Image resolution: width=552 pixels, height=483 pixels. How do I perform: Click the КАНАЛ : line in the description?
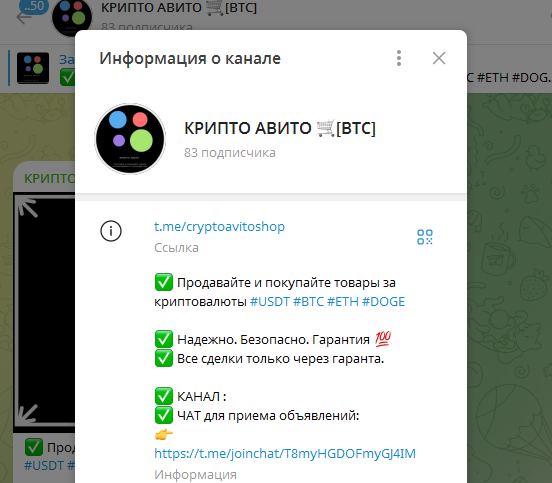pos(201,397)
